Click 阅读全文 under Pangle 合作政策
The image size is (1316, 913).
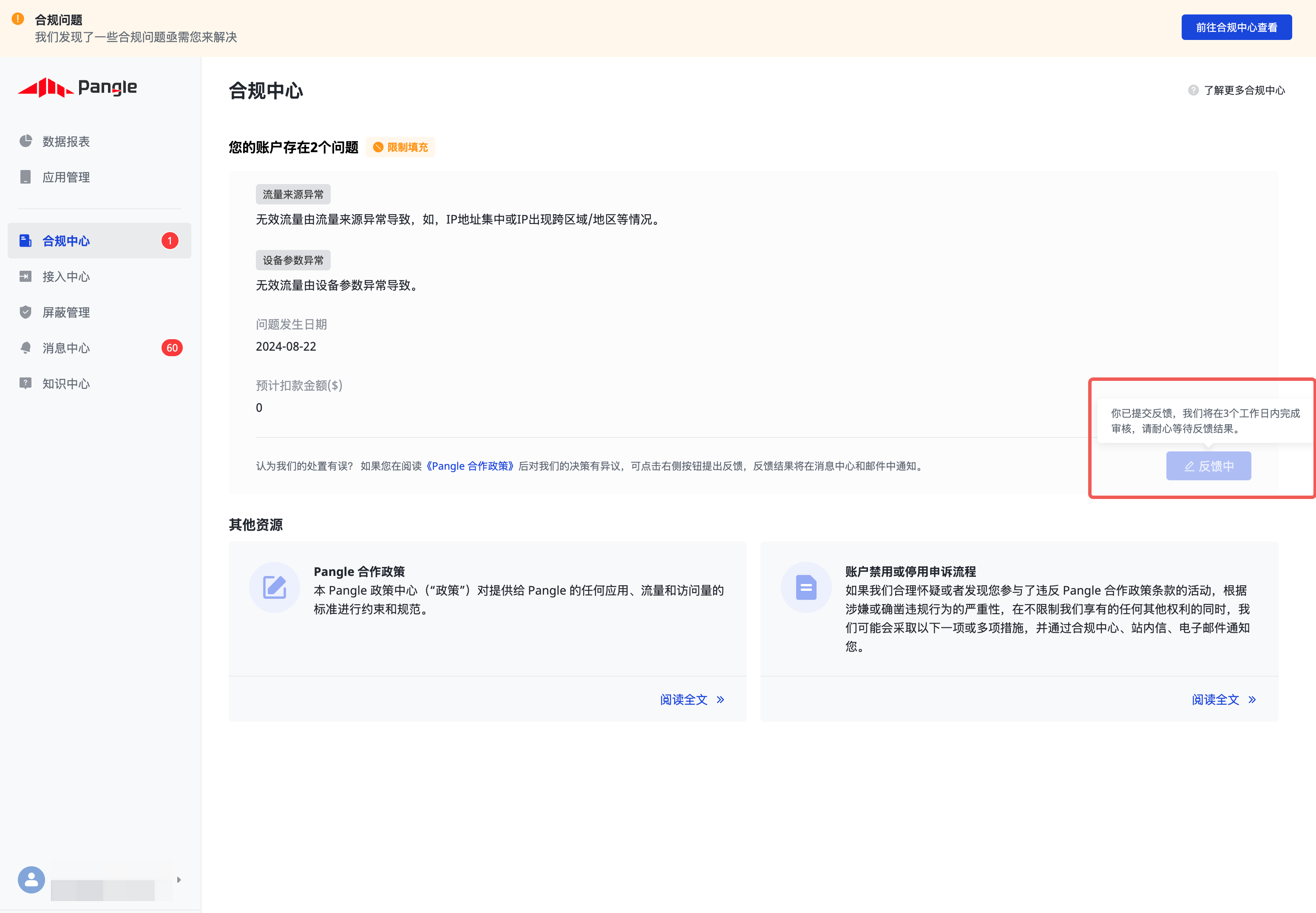click(x=684, y=700)
